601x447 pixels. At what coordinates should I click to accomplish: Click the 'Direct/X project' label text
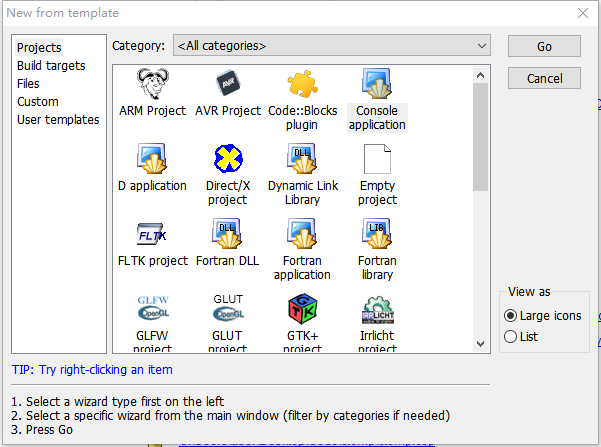click(x=228, y=192)
